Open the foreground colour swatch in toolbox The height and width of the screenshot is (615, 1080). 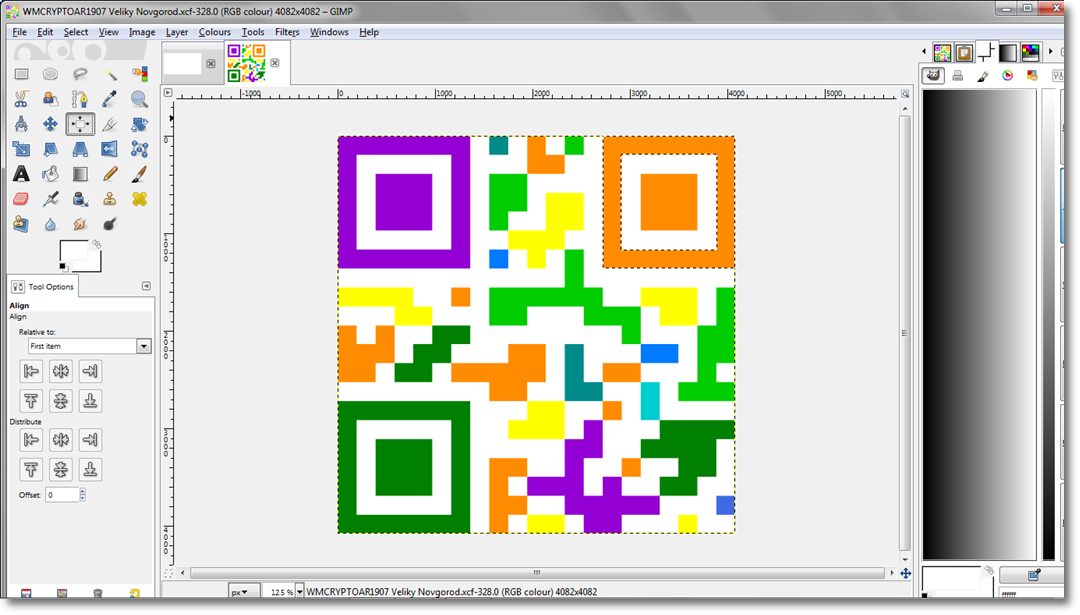coord(74,250)
